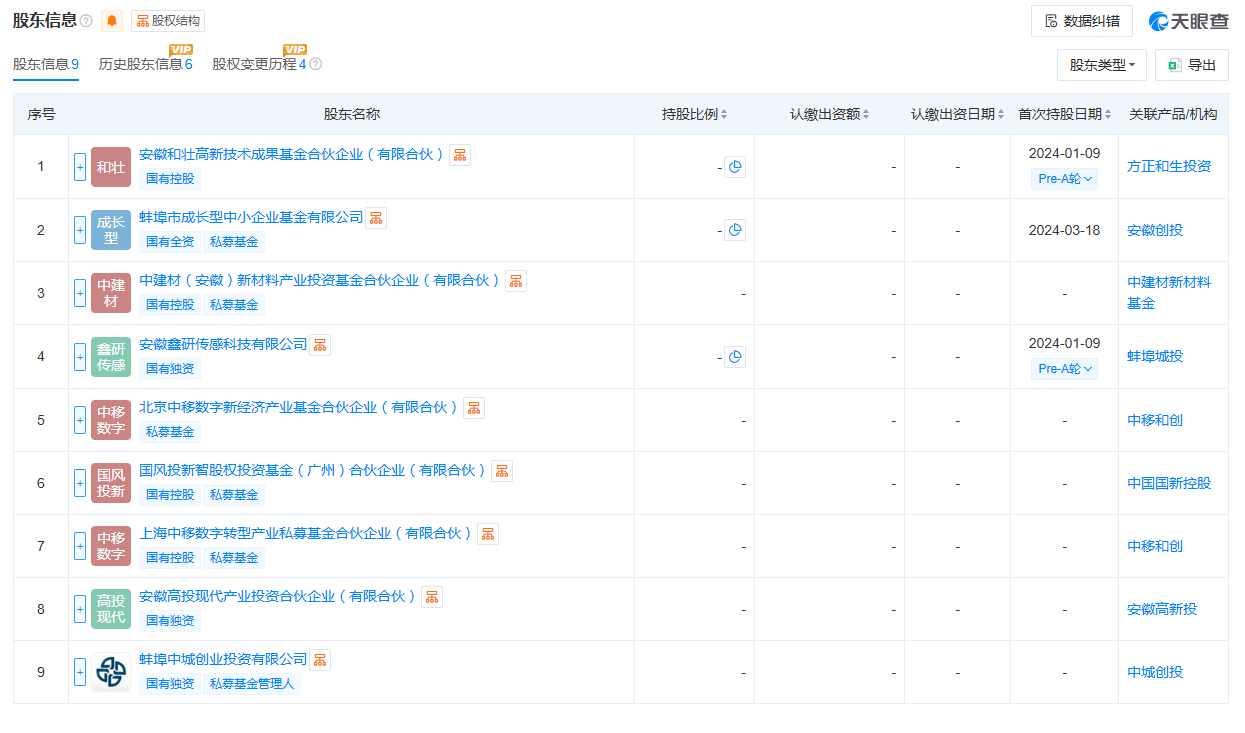The image size is (1245, 733).
Task: Open 安徽创投 related institution
Action: point(1155,230)
